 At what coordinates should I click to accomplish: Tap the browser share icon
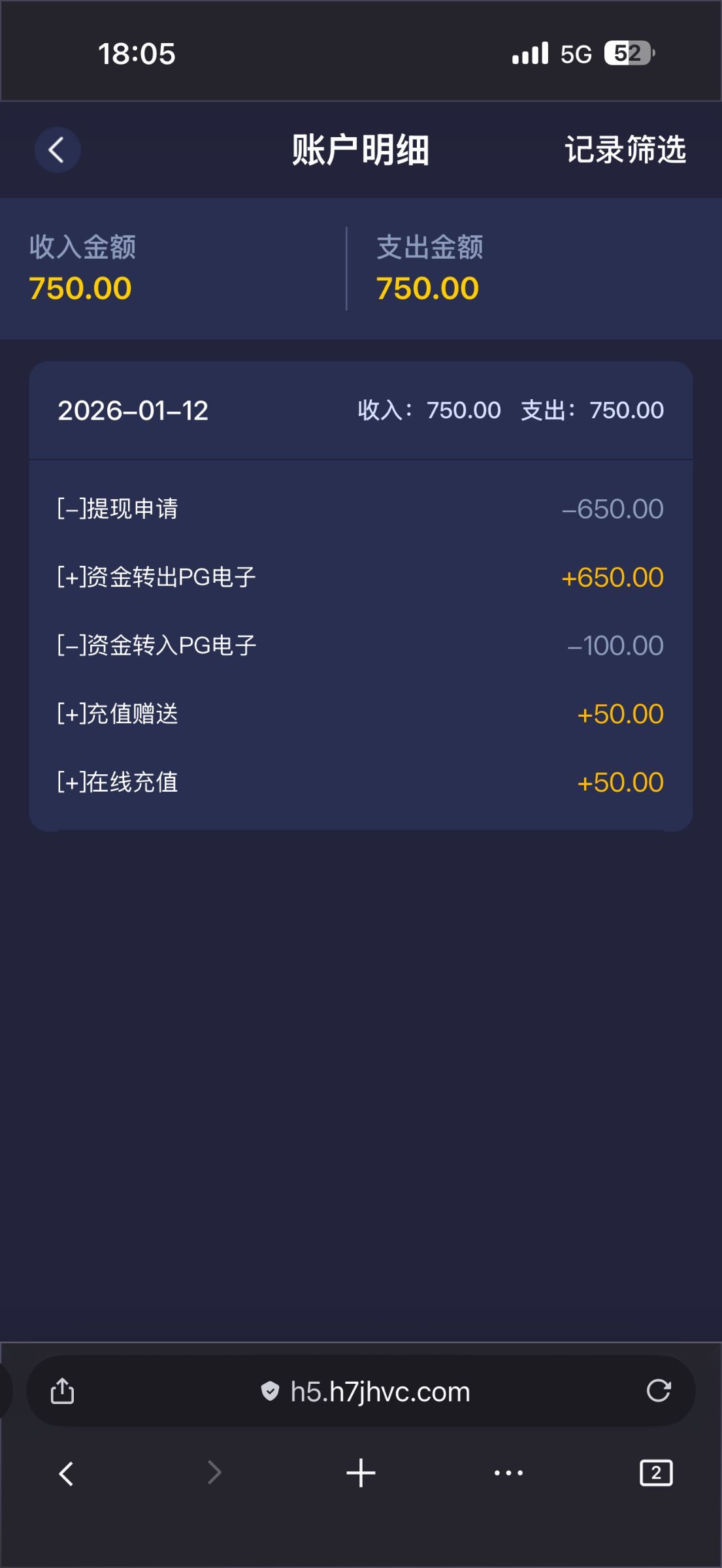(63, 1391)
